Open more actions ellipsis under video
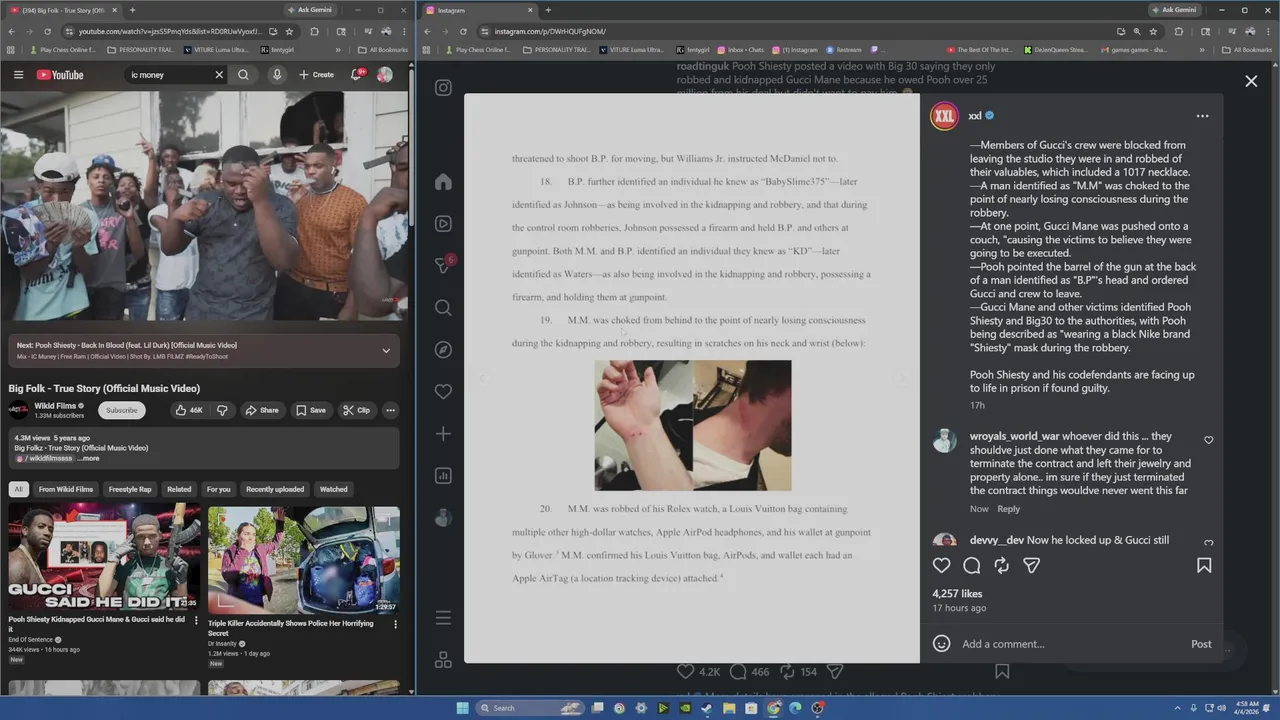1280x720 pixels. pyautogui.click(x=390, y=410)
